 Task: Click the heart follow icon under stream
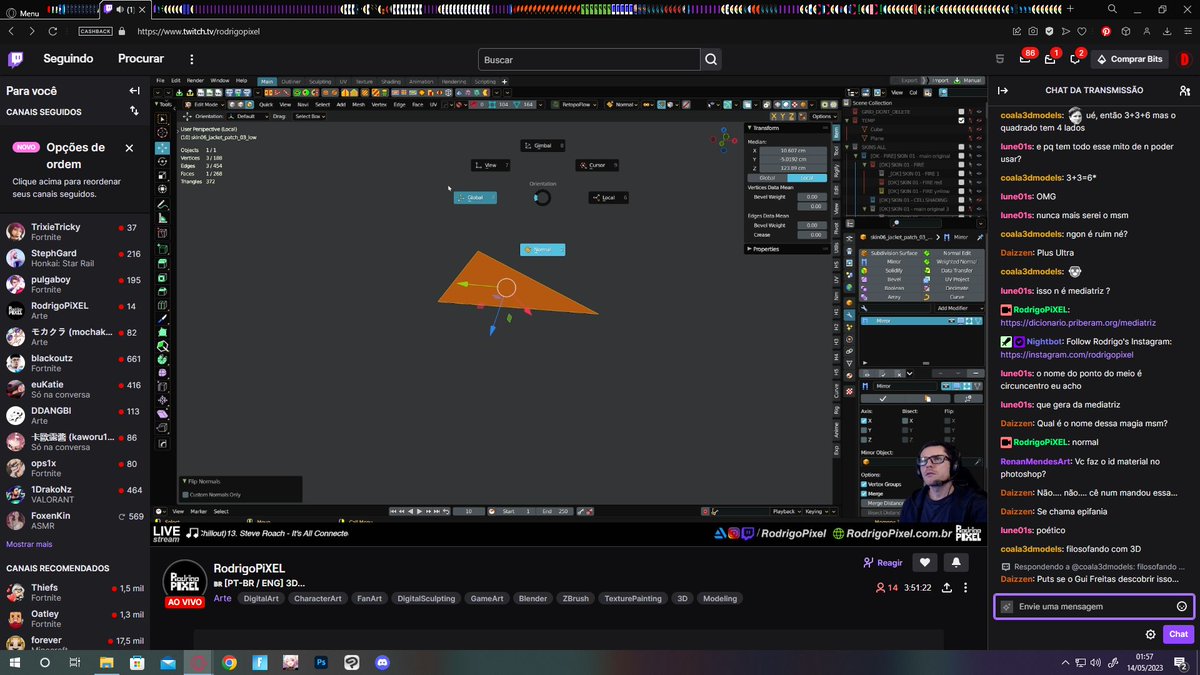click(x=926, y=563)
